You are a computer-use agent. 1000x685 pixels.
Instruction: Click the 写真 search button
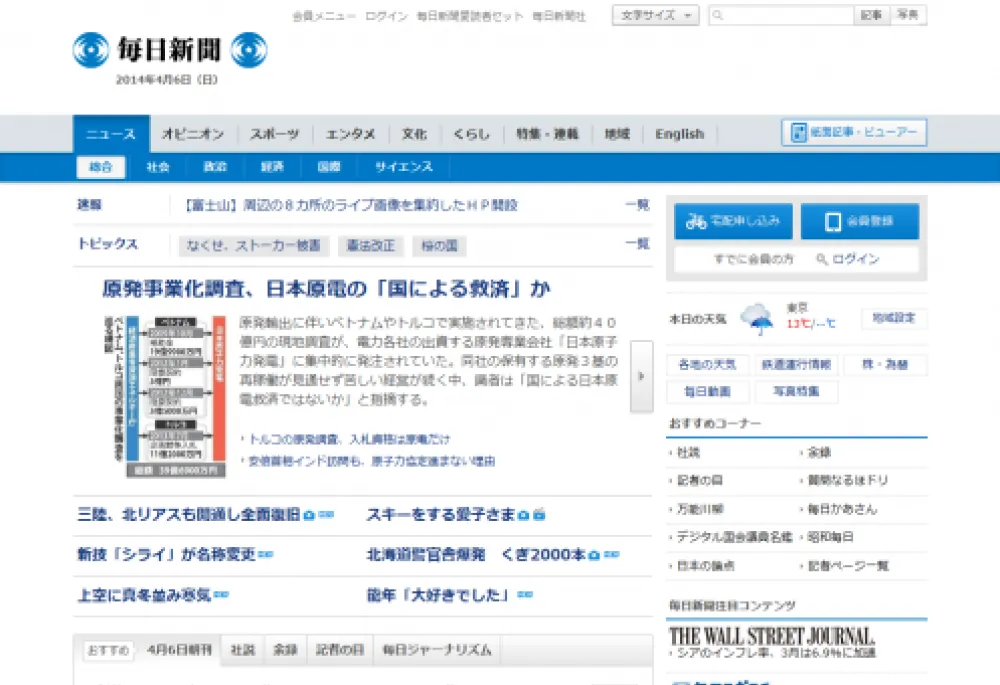(908, 15)
